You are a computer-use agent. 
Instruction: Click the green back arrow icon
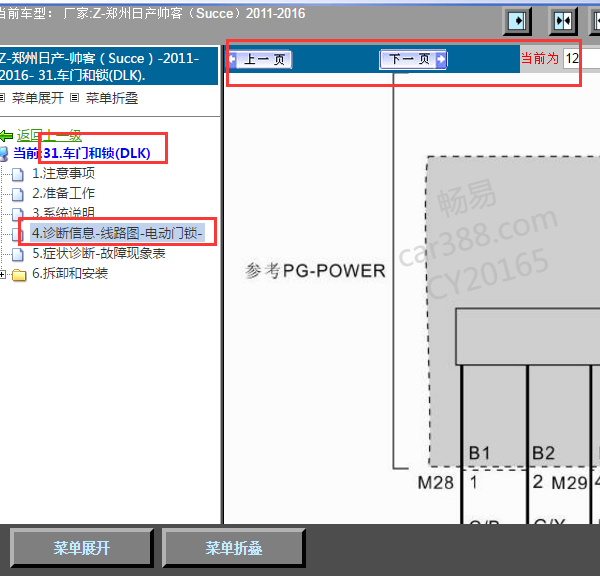tap(7, 136)
